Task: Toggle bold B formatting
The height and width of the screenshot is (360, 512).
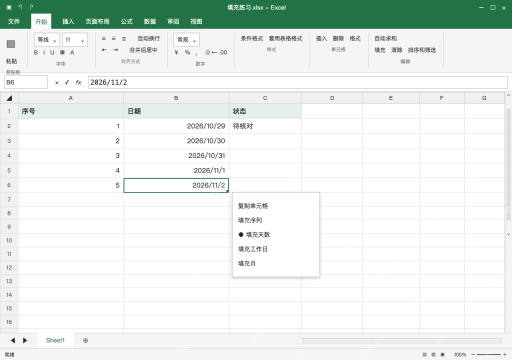Action: coord(36,52)
